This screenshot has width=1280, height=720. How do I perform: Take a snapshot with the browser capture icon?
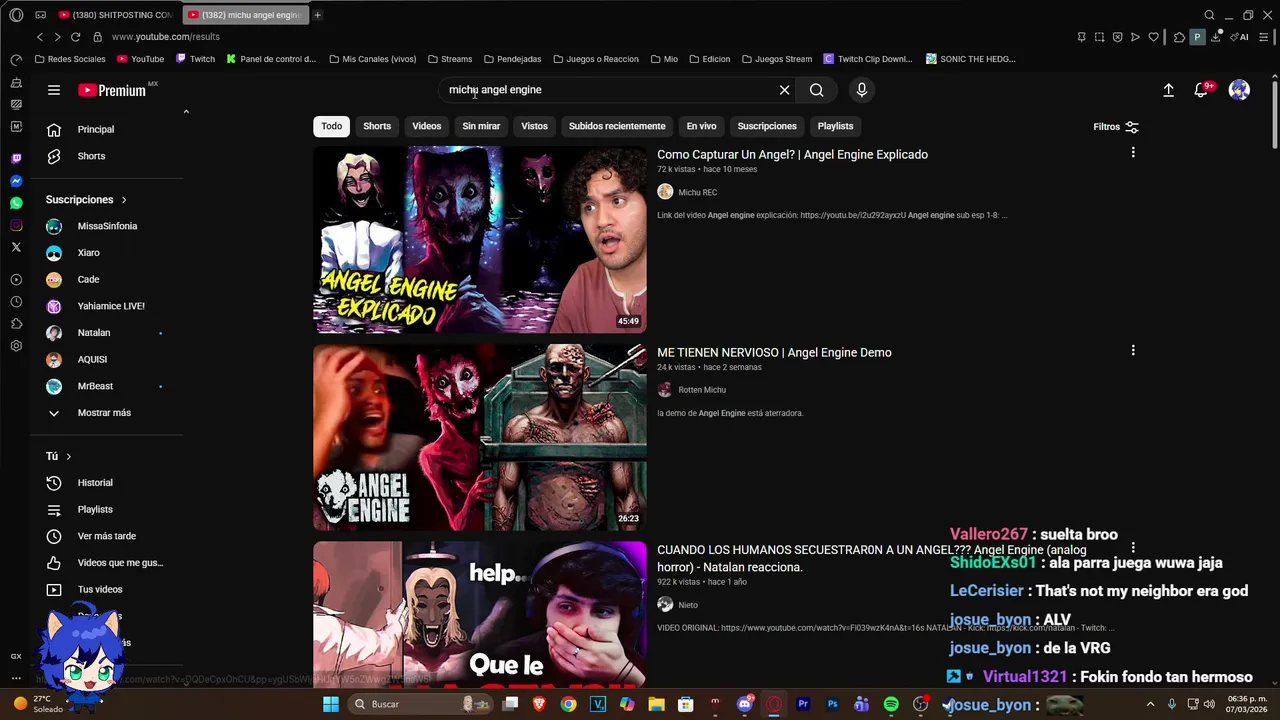[x=1099, y=37]
